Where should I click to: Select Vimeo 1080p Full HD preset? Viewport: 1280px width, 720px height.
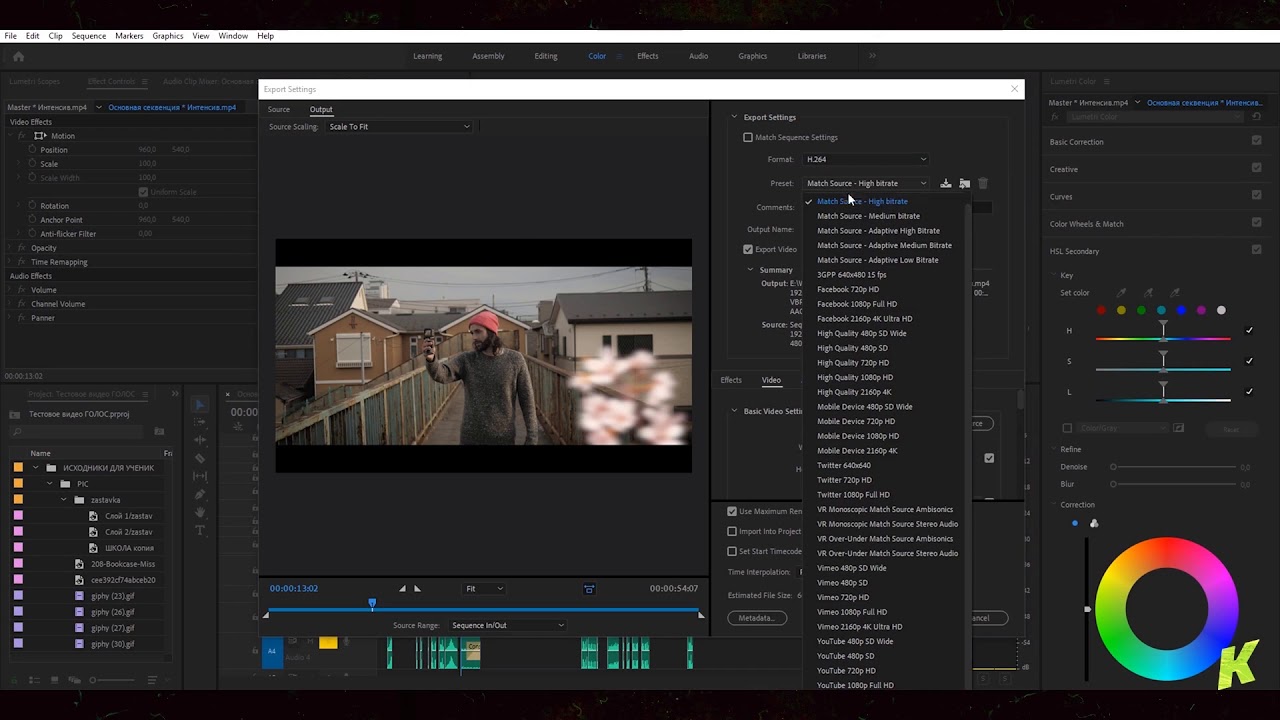click(x=852, y=612)
